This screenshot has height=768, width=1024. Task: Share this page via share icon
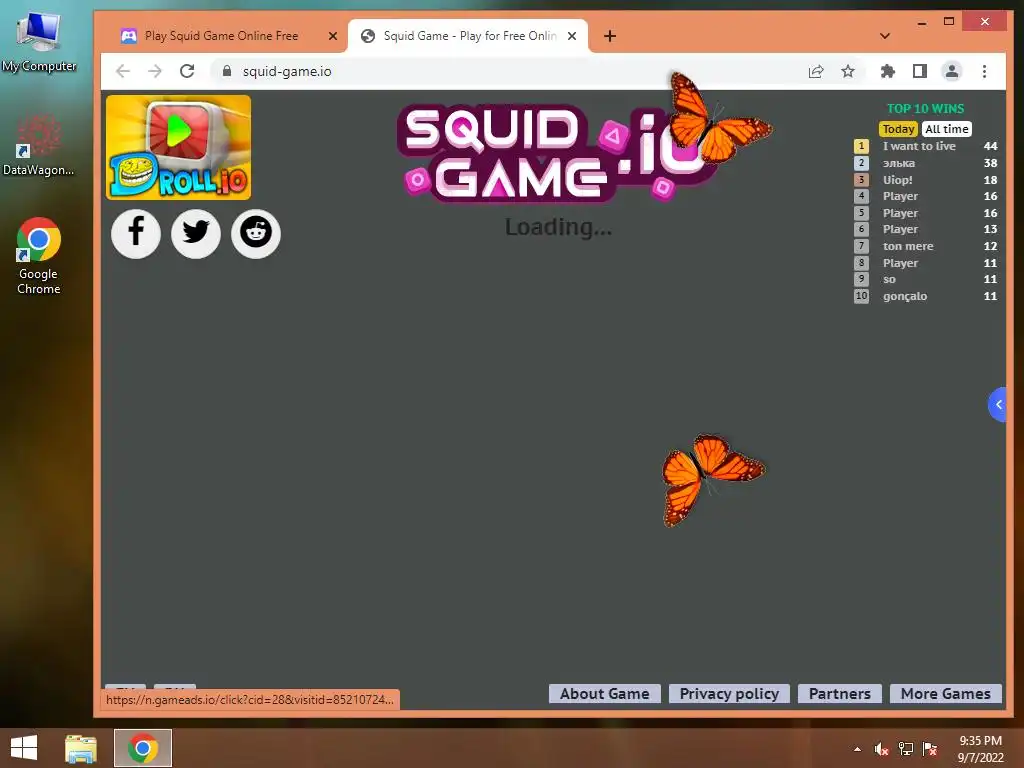tap(816, 71)
